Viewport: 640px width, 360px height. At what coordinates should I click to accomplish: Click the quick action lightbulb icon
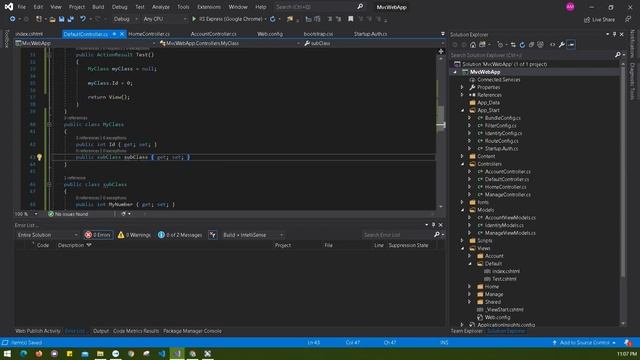click(x=39, y=157)
